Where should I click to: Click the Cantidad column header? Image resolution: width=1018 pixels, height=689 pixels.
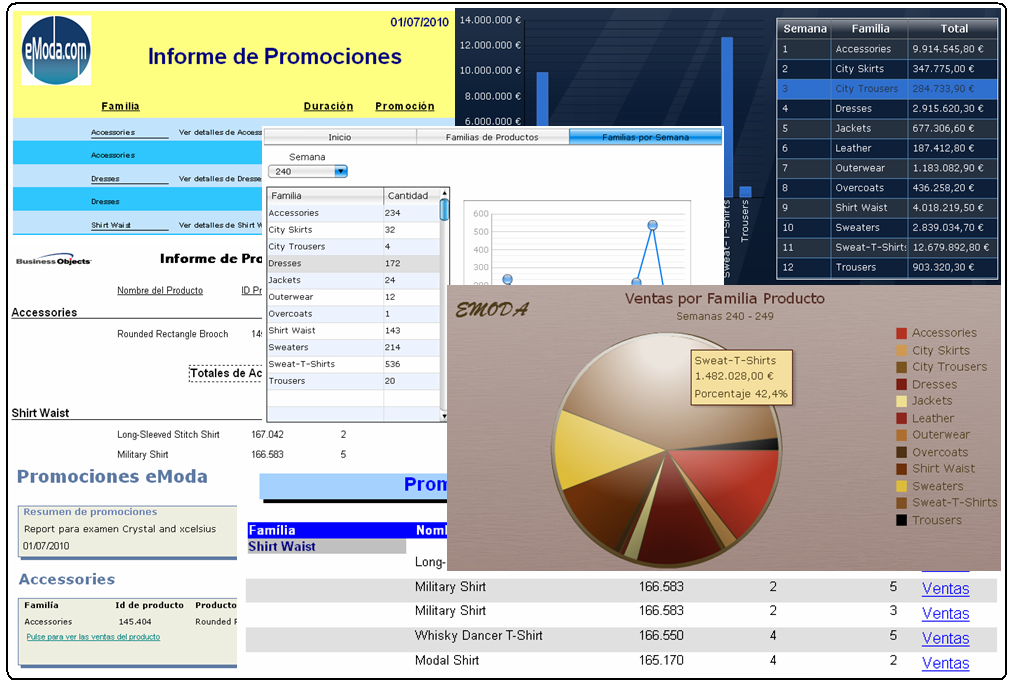[x=408, y=196]
